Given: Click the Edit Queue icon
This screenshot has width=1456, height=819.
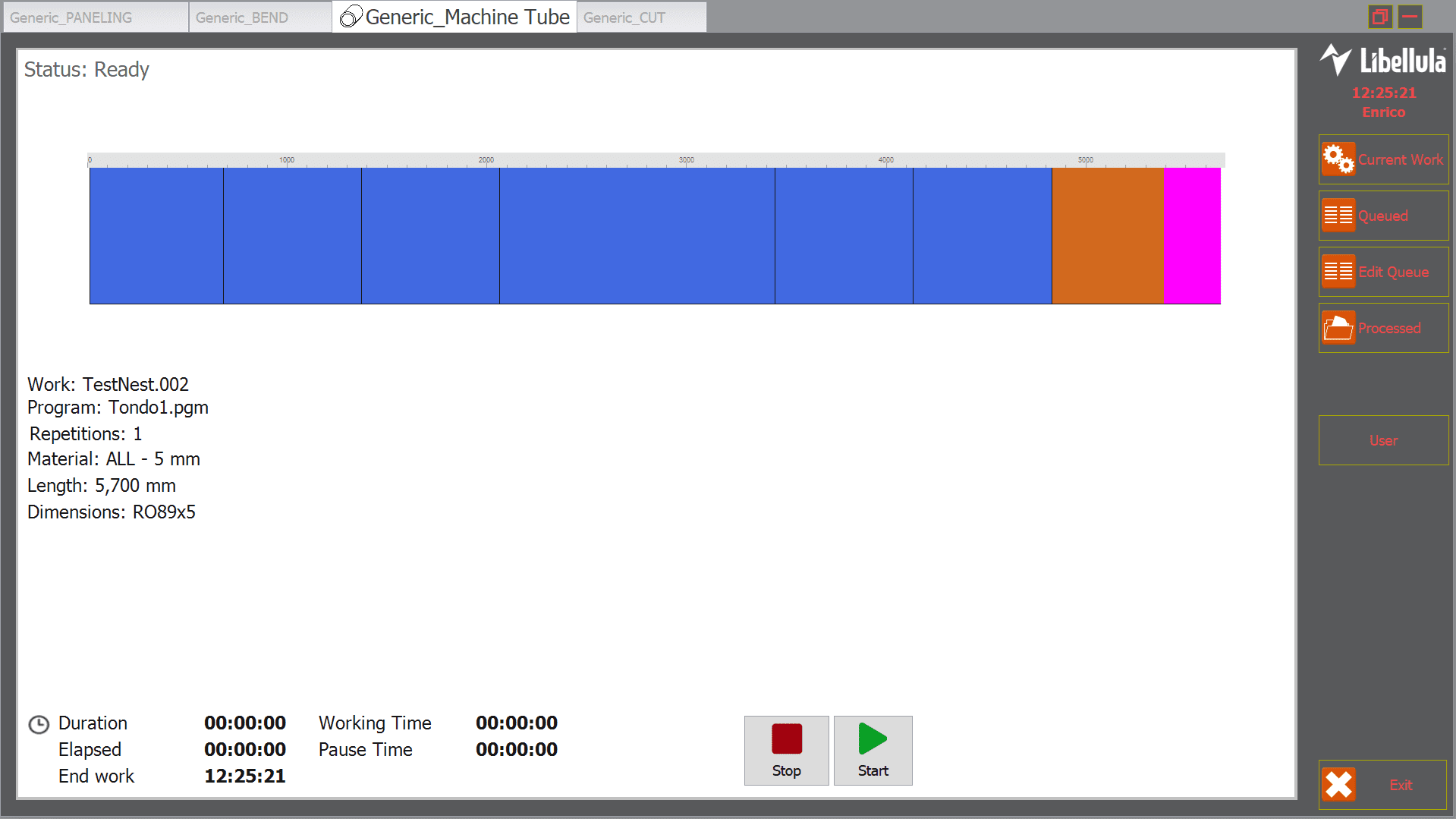Looking at the screenshot, I should pyautogui.click(x=1338, y=272).
